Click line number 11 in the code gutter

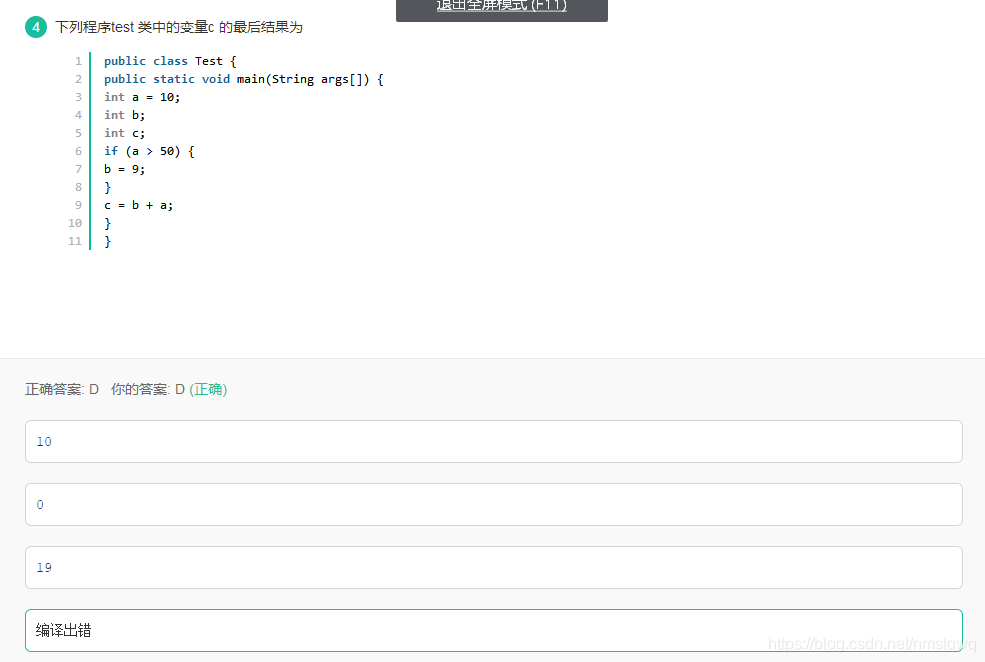pyautogui.click(x=75, y=241)
